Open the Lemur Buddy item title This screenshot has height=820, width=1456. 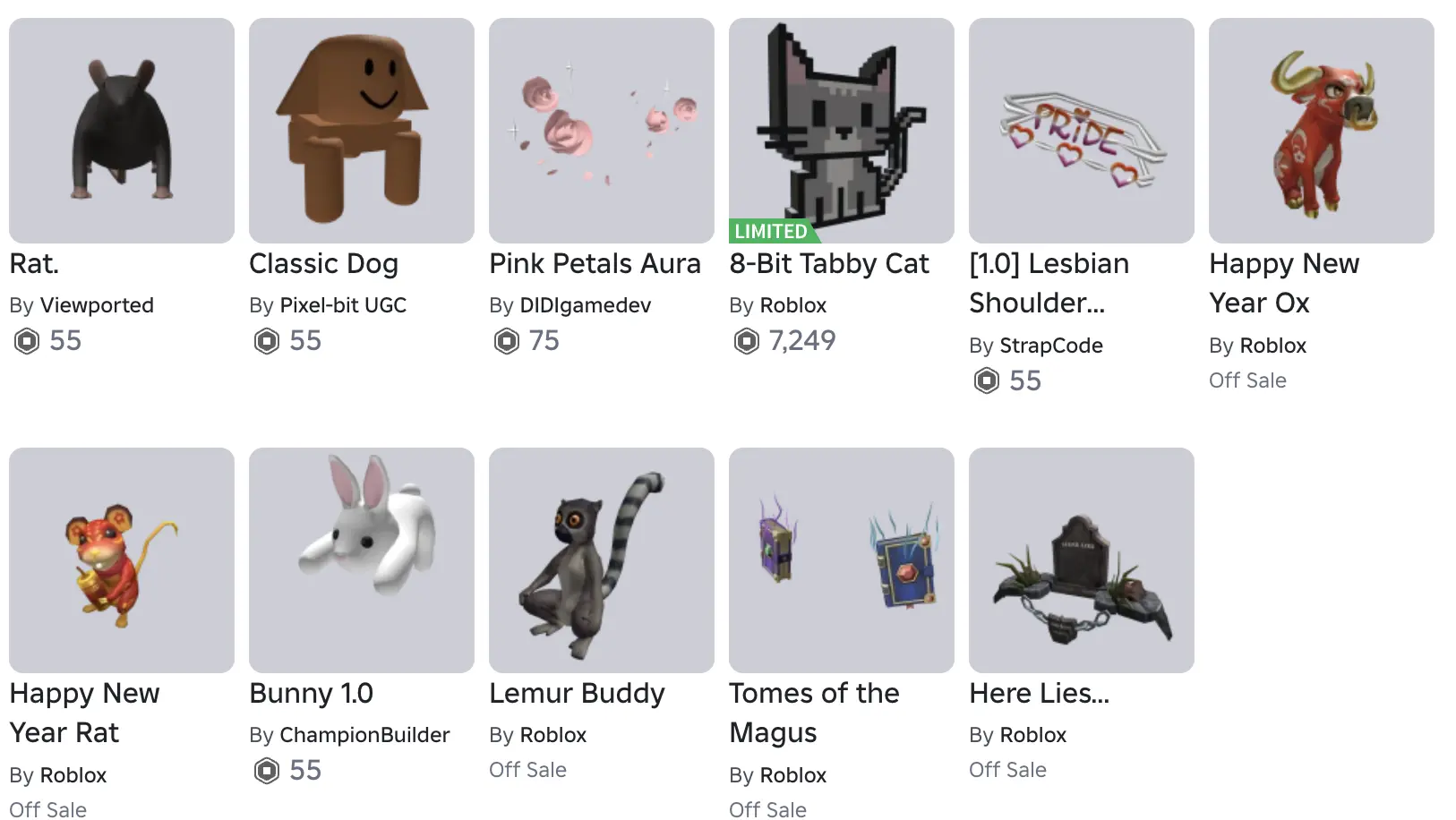point(577,694)
